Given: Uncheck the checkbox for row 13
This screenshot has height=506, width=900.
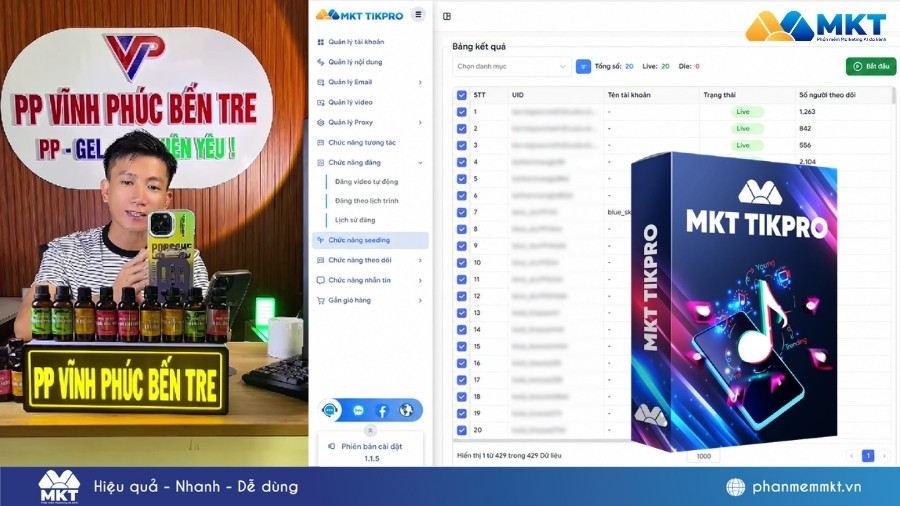Looking at the screenshot, I should pyautogui.click(x=461, y=313).
